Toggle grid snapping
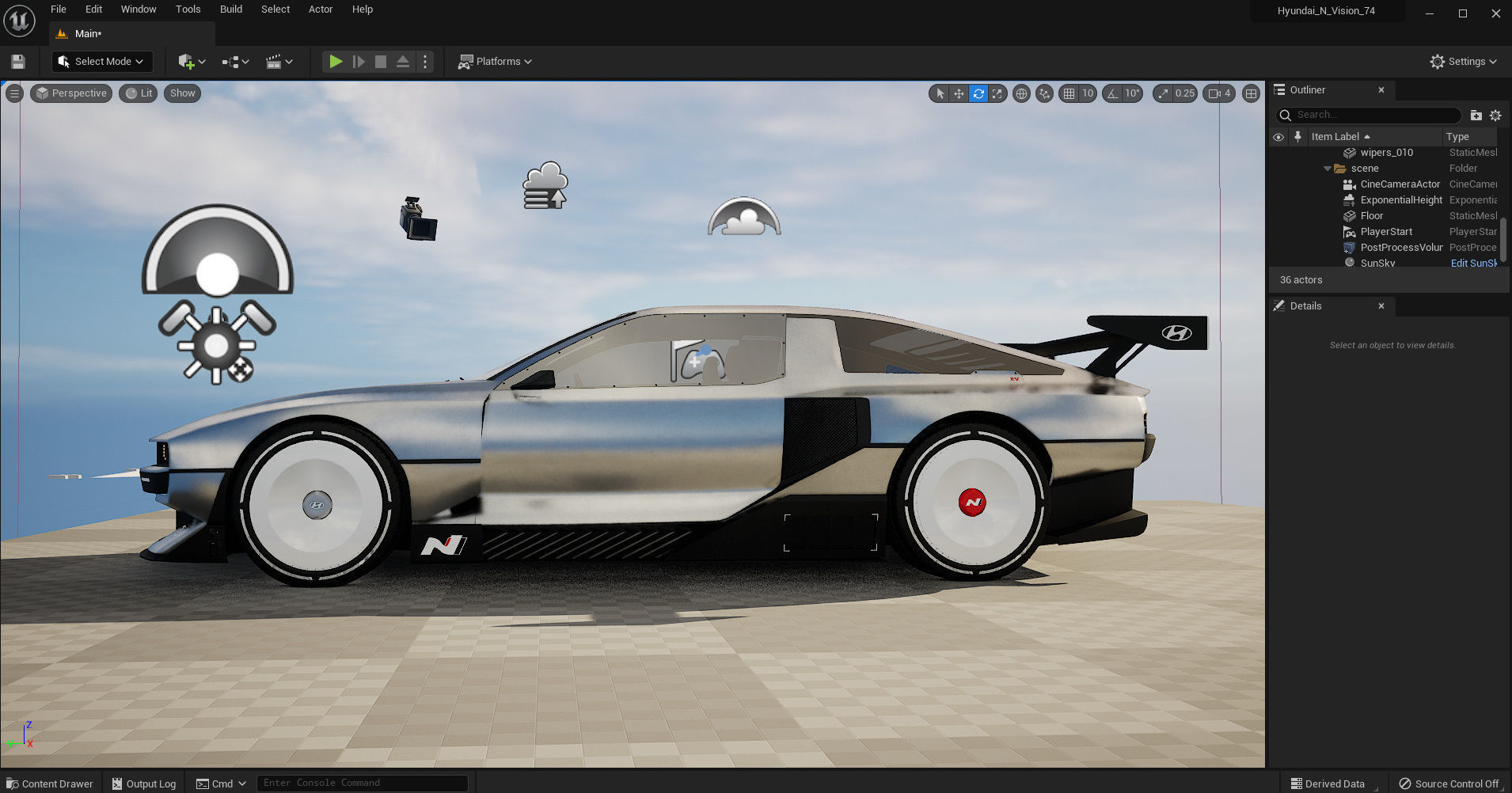This screenshot has height=793, width=1512. [1069, 93]
